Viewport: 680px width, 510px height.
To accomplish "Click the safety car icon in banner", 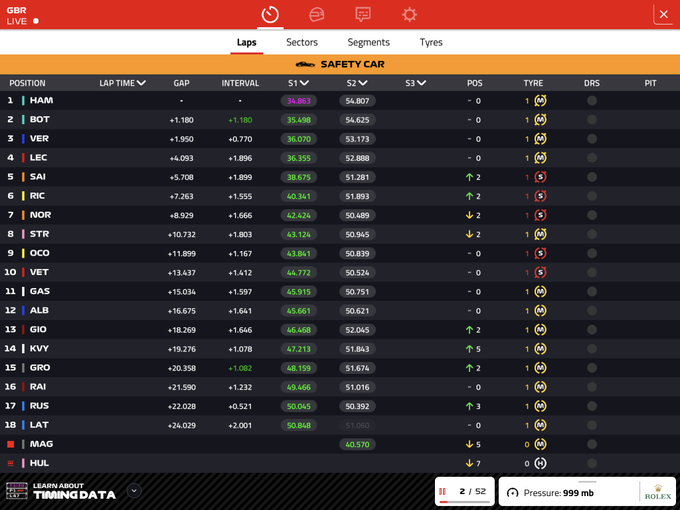I will point(305,65).
